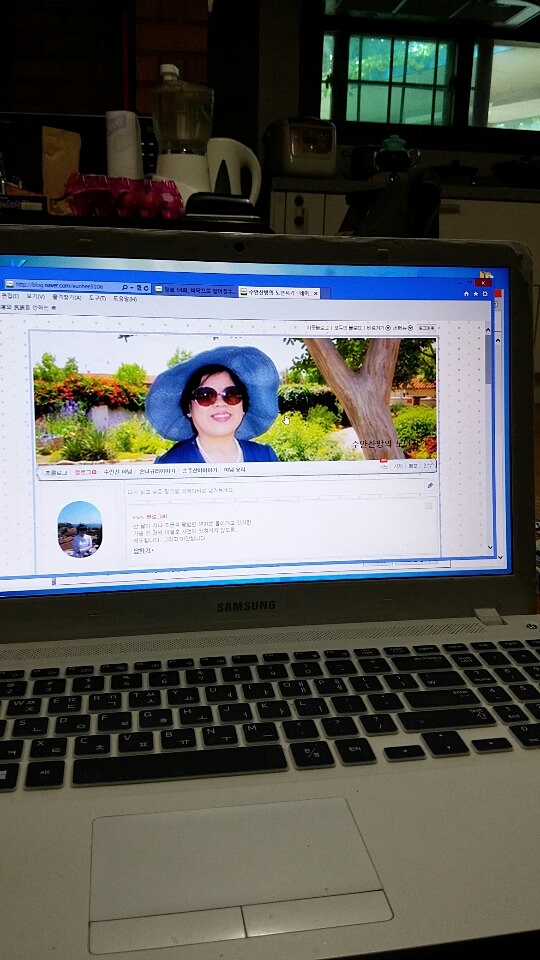Refresh the page using the reload icon
Viewport: 540px width, 960px height.
(x=146, y=287)
